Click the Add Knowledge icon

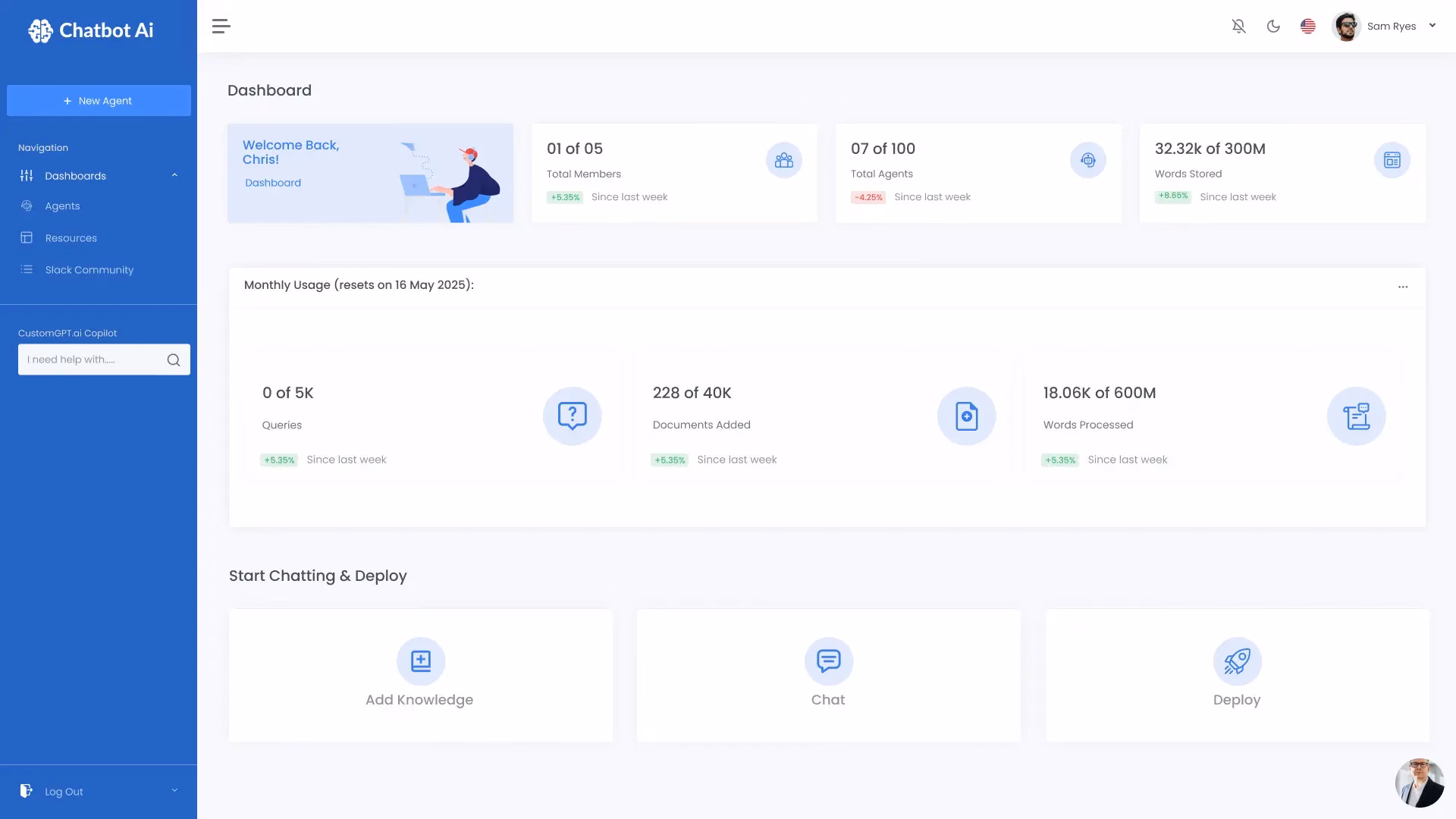(x=420, y=661)
